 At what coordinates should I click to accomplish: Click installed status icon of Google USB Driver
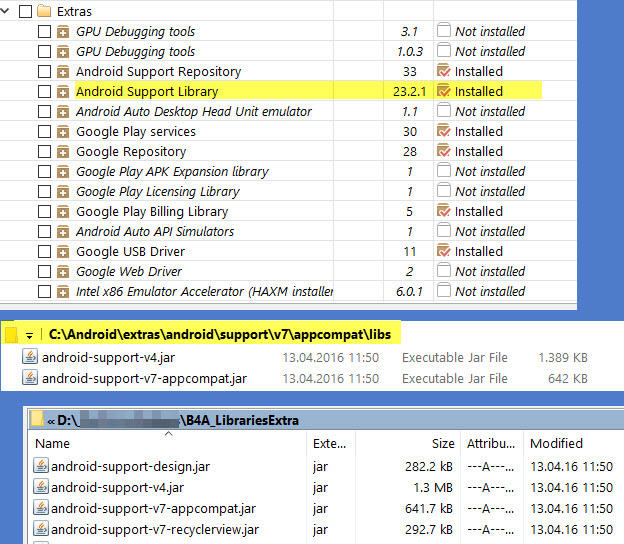[444, 251]
